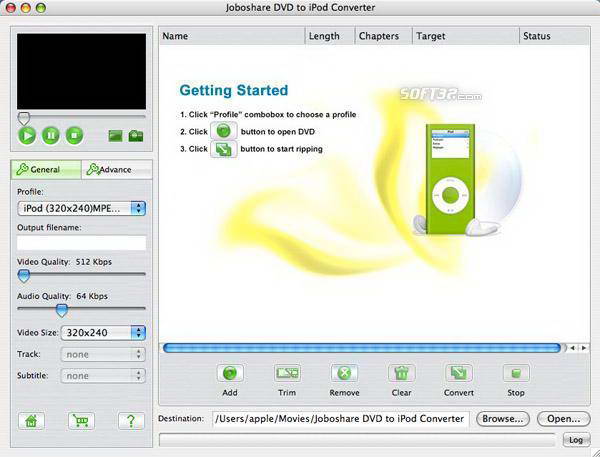
Task: Click the Log button
Action: coord(576,440)
